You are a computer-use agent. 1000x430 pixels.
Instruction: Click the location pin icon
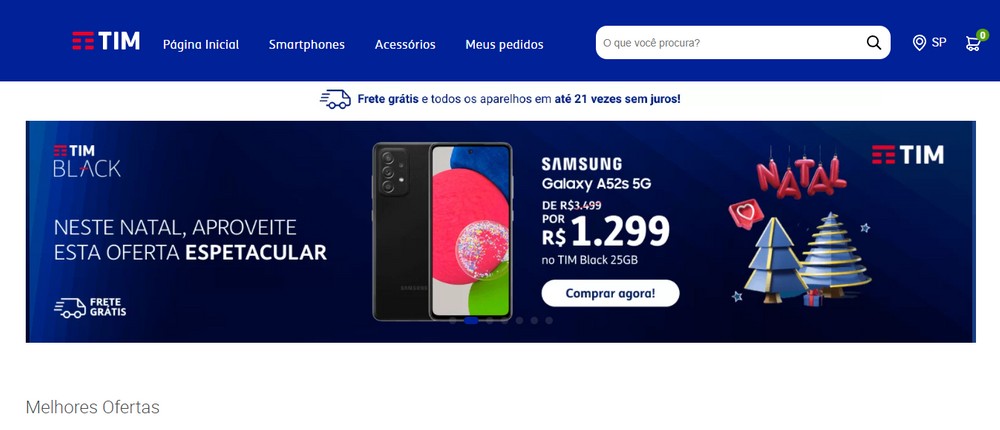(x=919, y=43)
